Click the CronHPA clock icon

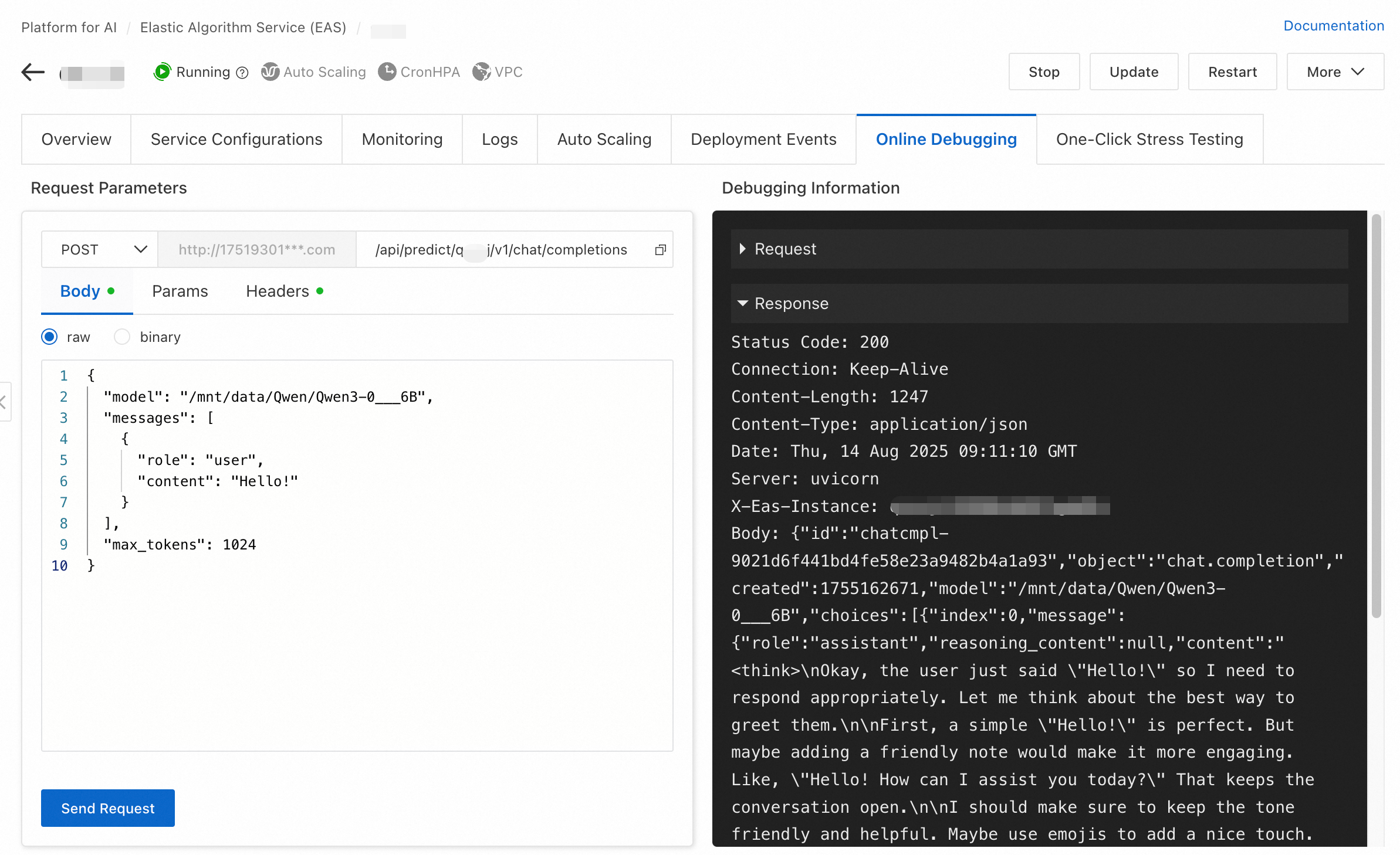coord(387,72)
